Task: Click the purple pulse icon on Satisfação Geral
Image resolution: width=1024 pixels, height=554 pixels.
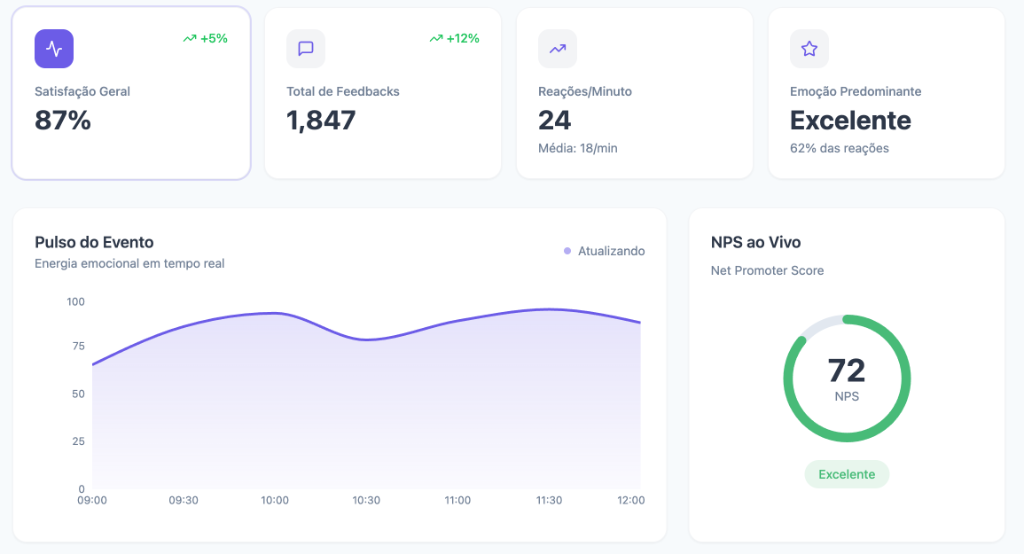Action: [54, 49]
